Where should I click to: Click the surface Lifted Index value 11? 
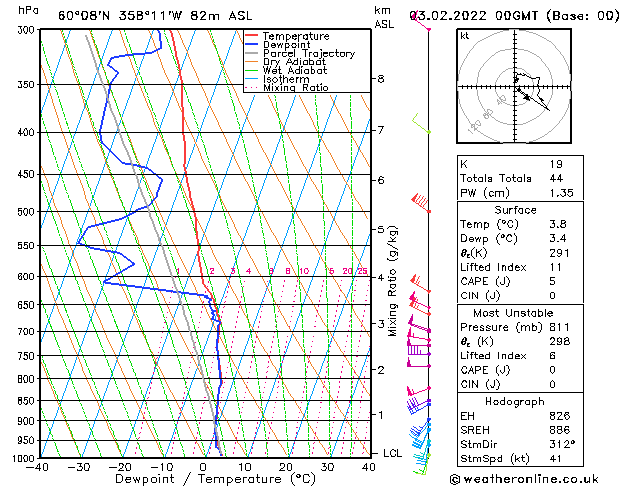(x=556, y=267)
